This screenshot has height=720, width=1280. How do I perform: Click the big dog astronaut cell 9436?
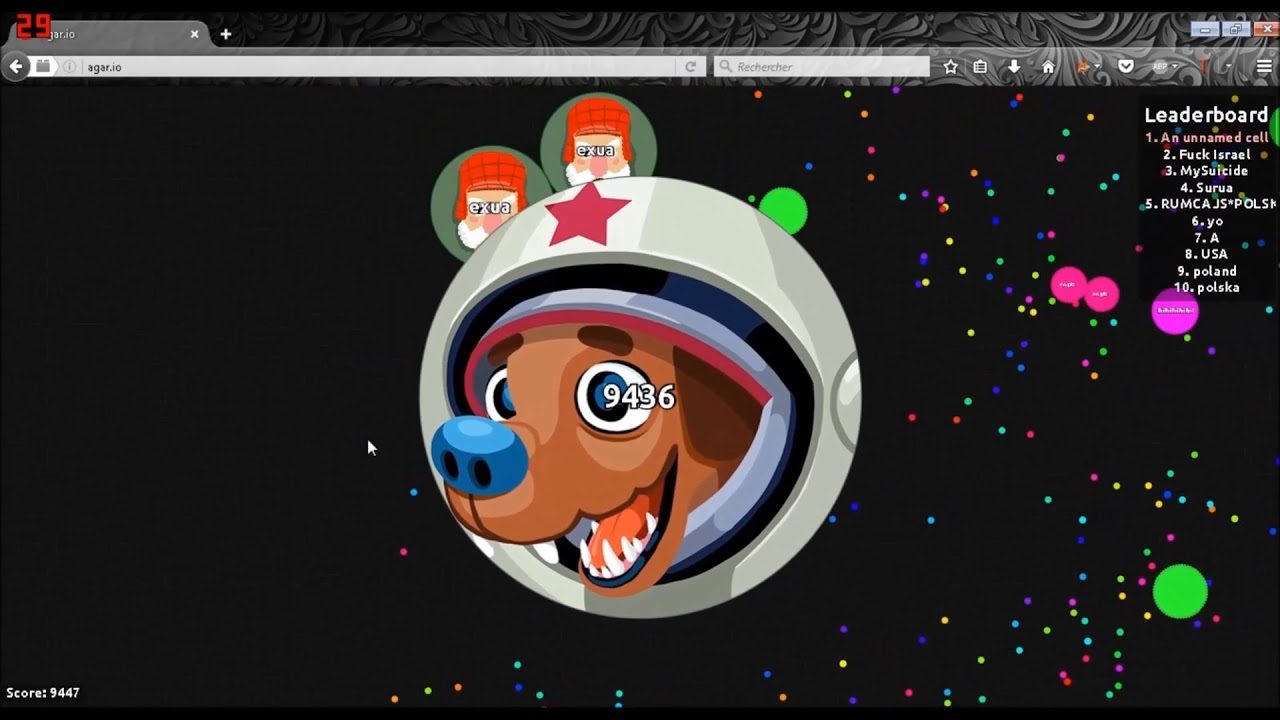640,397
